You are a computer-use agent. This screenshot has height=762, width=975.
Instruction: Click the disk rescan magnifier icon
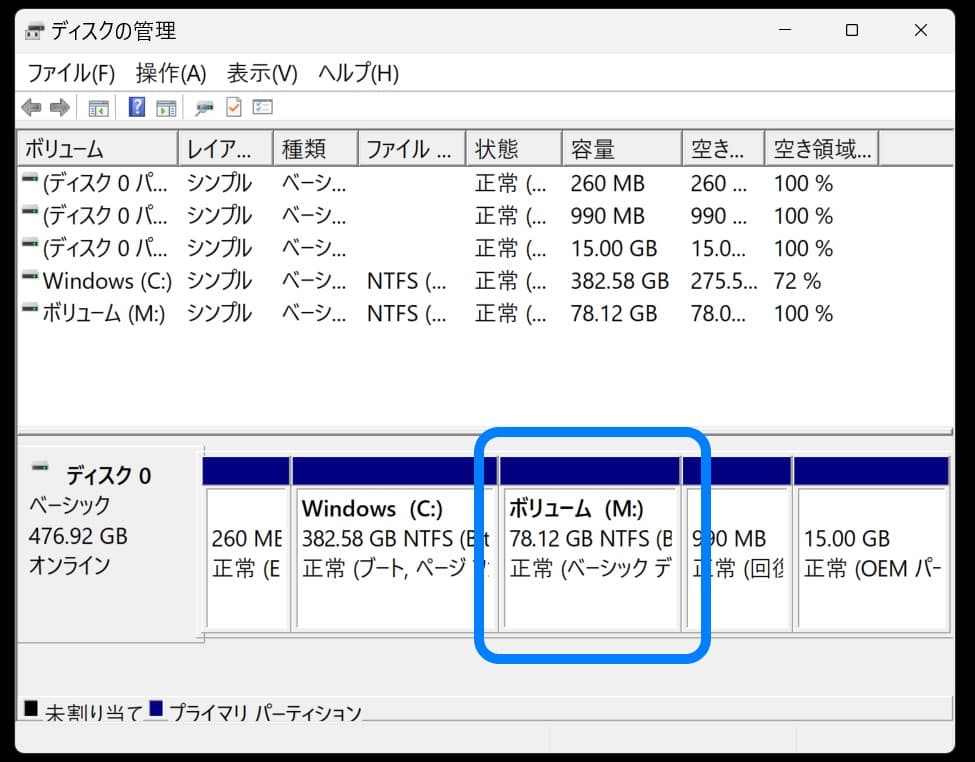pos(204,108)
